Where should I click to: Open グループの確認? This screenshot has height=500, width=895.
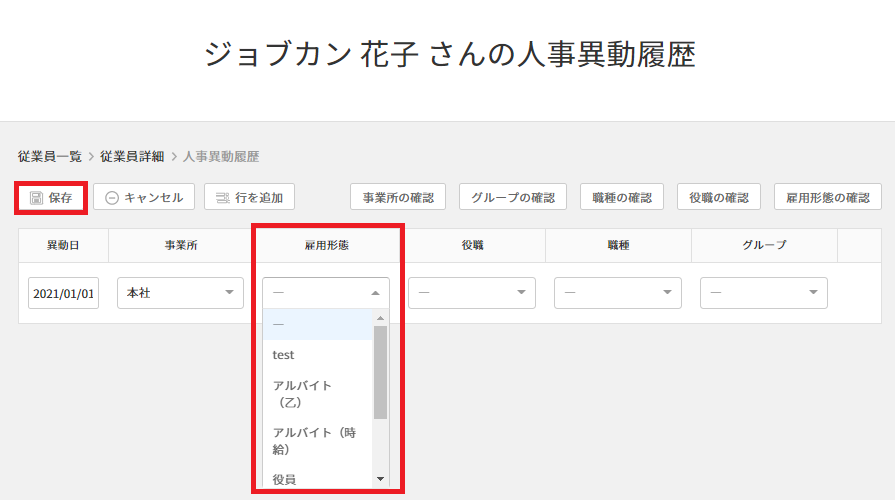(513, 197)
